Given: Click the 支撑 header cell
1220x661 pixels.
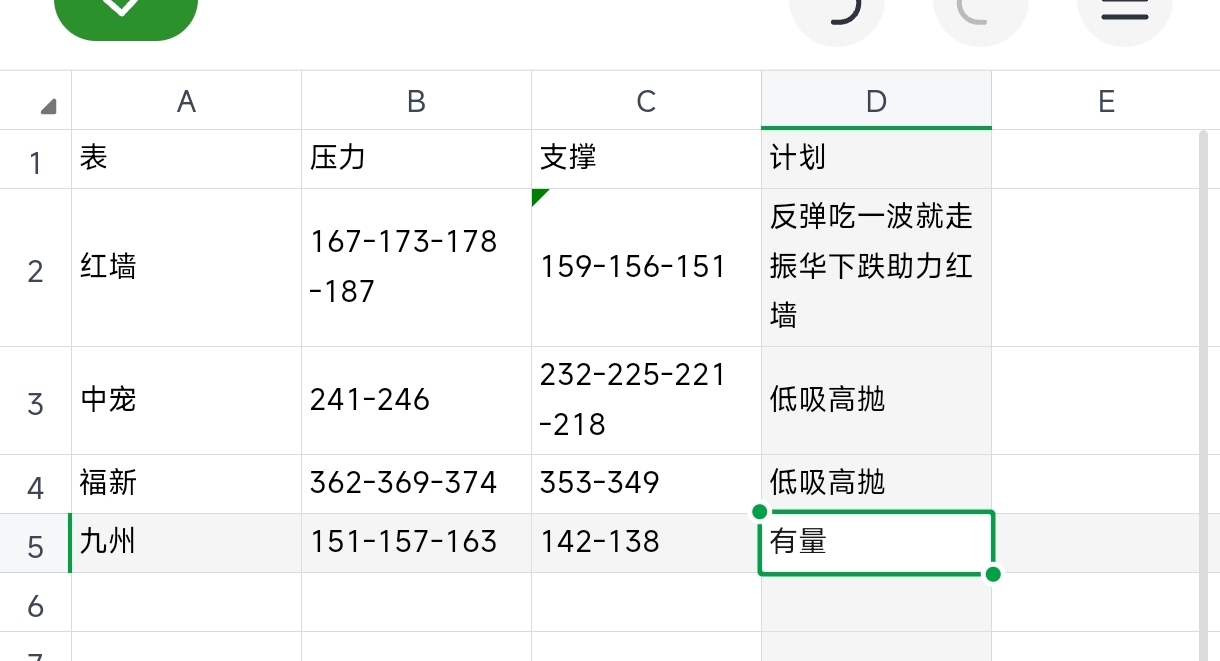Looking at the screenshot, I should [x=646, y=159].
